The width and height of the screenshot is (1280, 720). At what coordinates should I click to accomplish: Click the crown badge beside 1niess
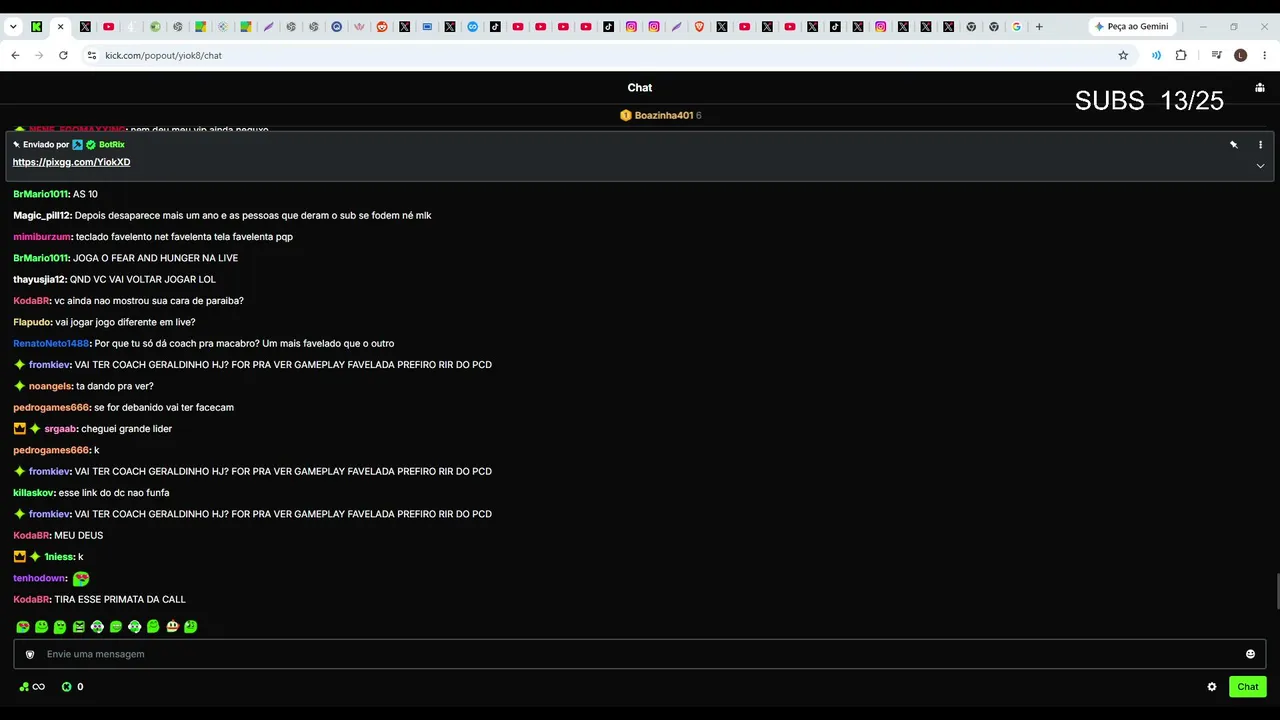pyautogui.click(x=19, y=557)
